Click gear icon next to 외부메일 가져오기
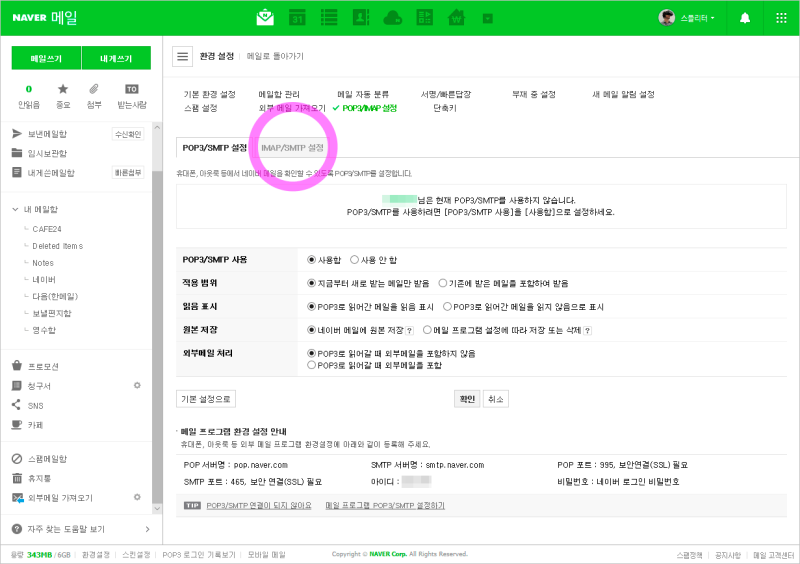 137,497
